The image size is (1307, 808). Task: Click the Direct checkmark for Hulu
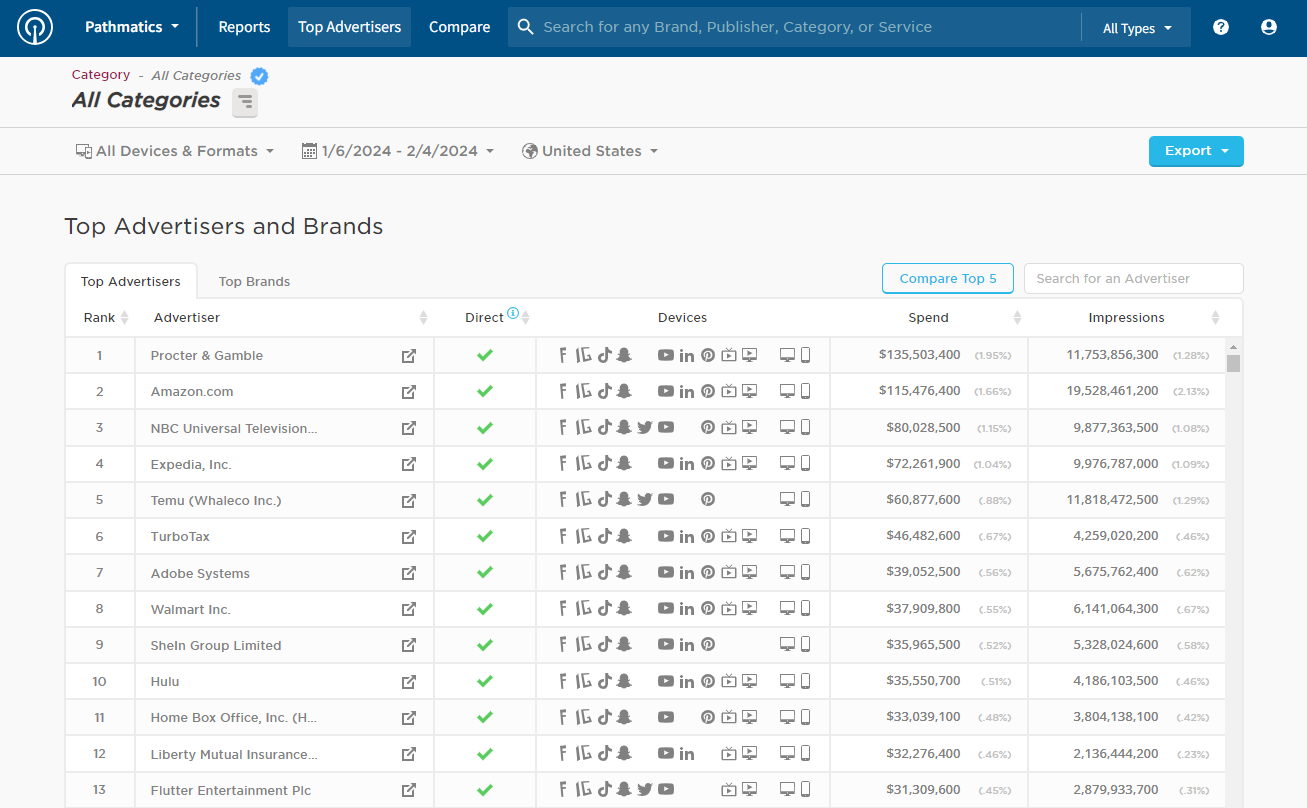[485, 681]
